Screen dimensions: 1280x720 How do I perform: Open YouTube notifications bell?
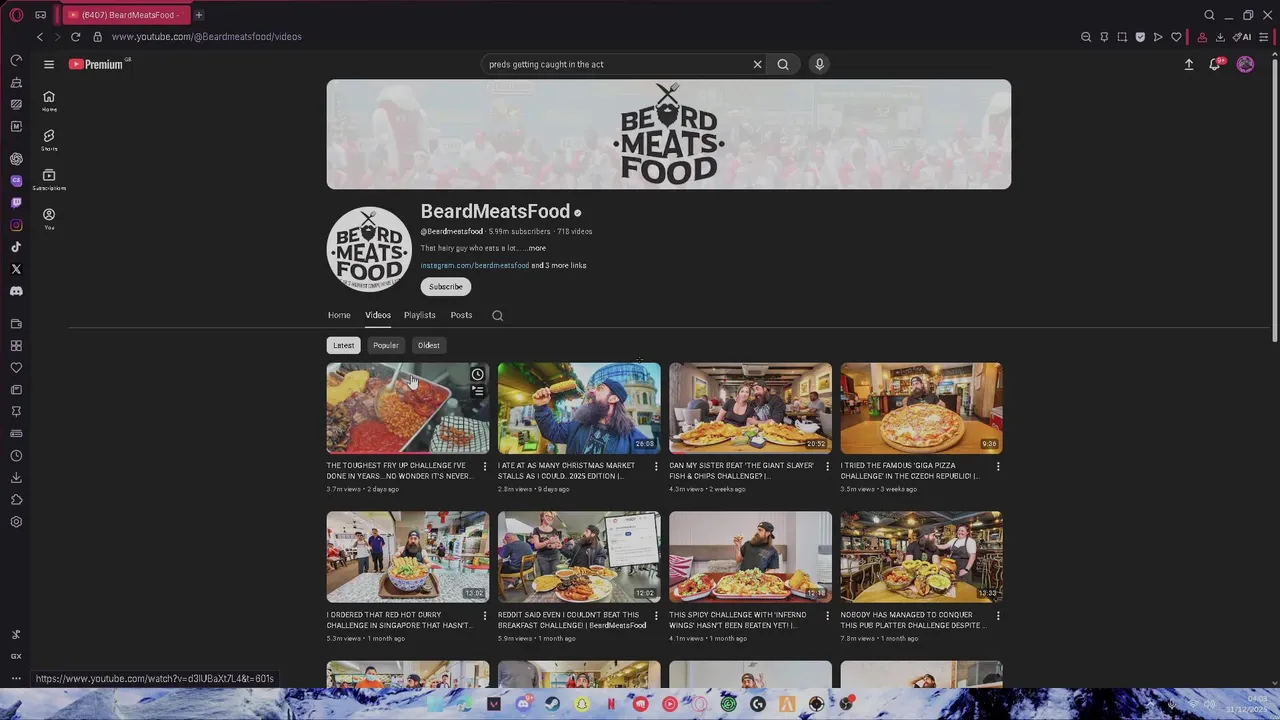[x=1215, y=64]
